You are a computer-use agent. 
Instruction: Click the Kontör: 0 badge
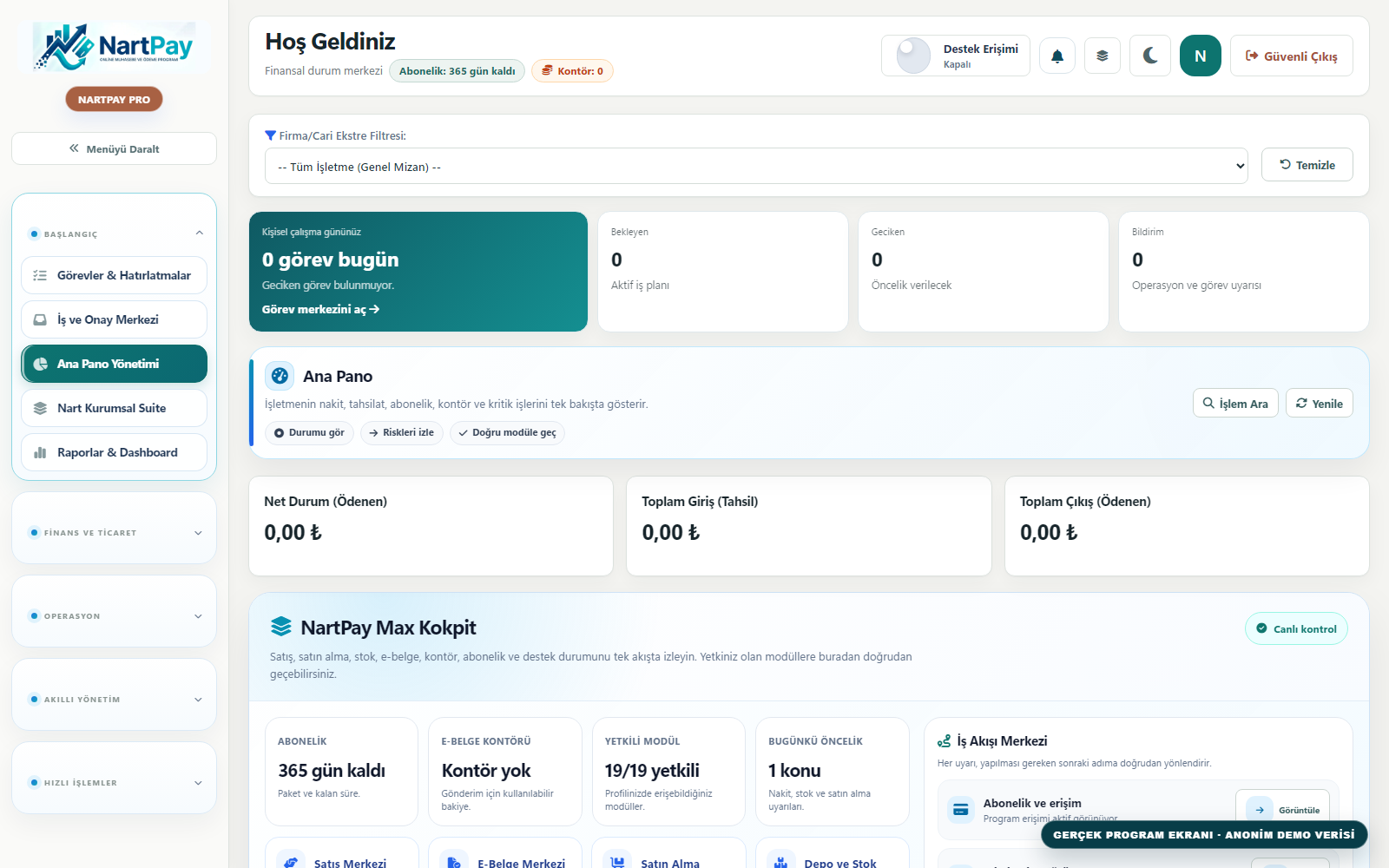[572, 71]
